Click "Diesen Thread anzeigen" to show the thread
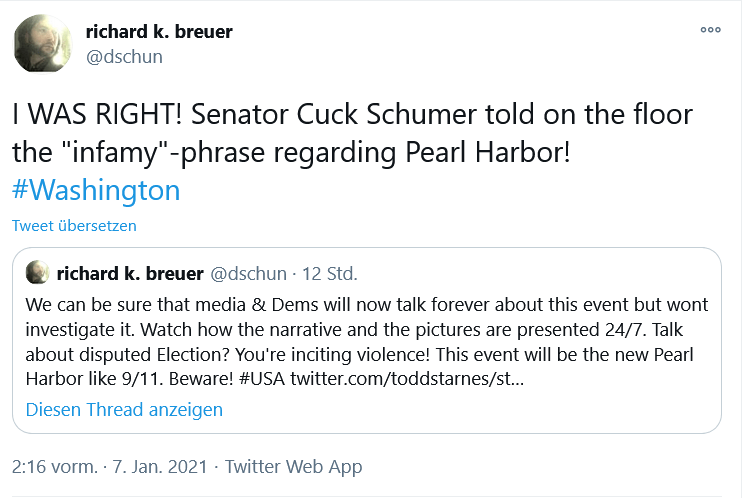 pos(124,409)
